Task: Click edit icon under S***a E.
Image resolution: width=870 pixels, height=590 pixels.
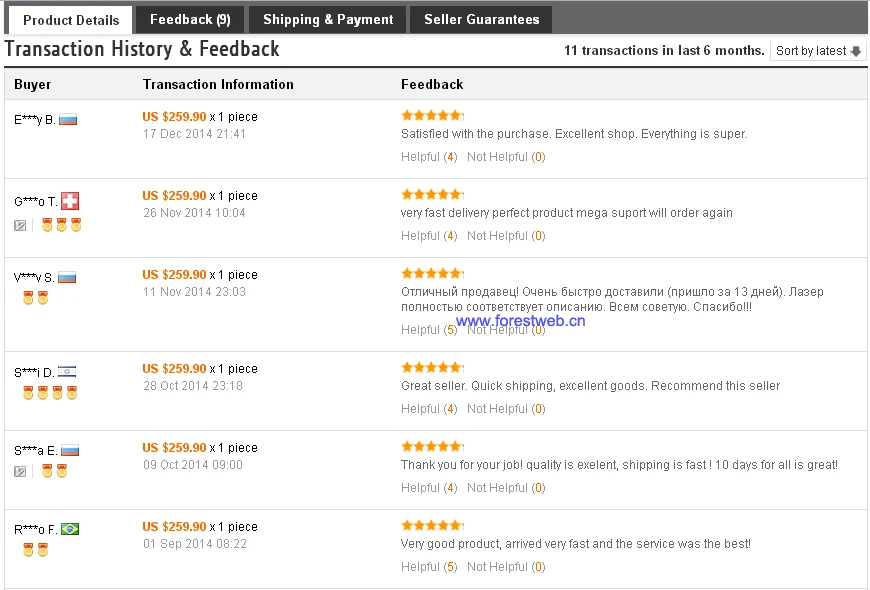Action: tap(20, 472)
